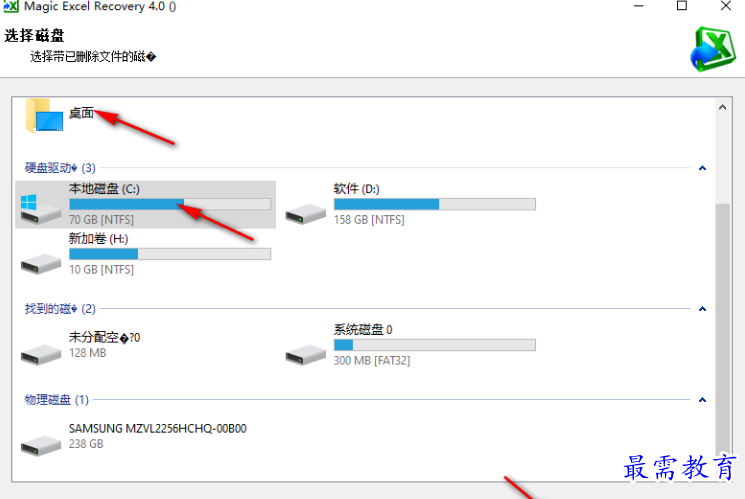Collapse the found disks group
The image size is (745, 499).
pyautogui.click(x=702, y=309)
